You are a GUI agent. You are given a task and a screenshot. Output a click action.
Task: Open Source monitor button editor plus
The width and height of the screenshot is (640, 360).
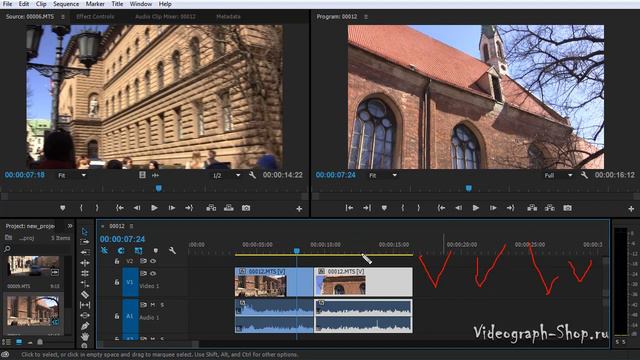tap(299, 209)
